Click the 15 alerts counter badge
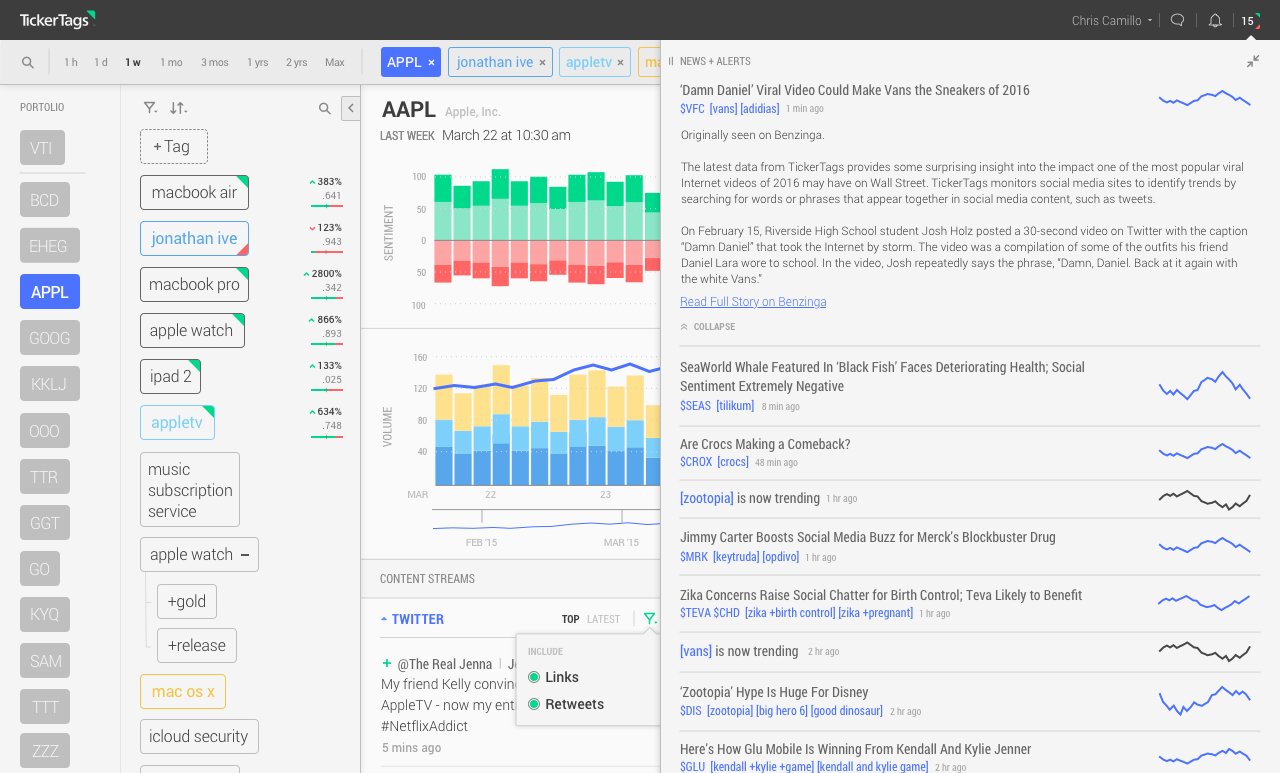 tap(1250, 20)
